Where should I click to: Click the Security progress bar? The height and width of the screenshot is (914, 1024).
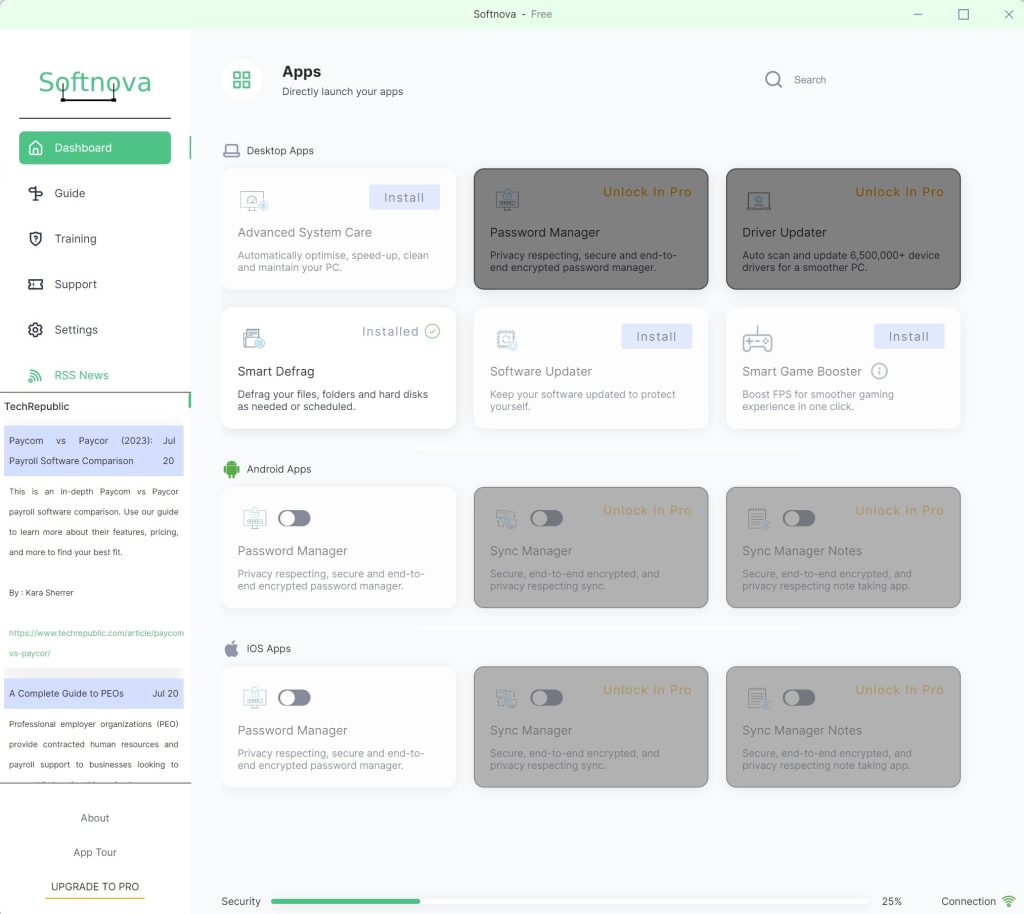569,901
